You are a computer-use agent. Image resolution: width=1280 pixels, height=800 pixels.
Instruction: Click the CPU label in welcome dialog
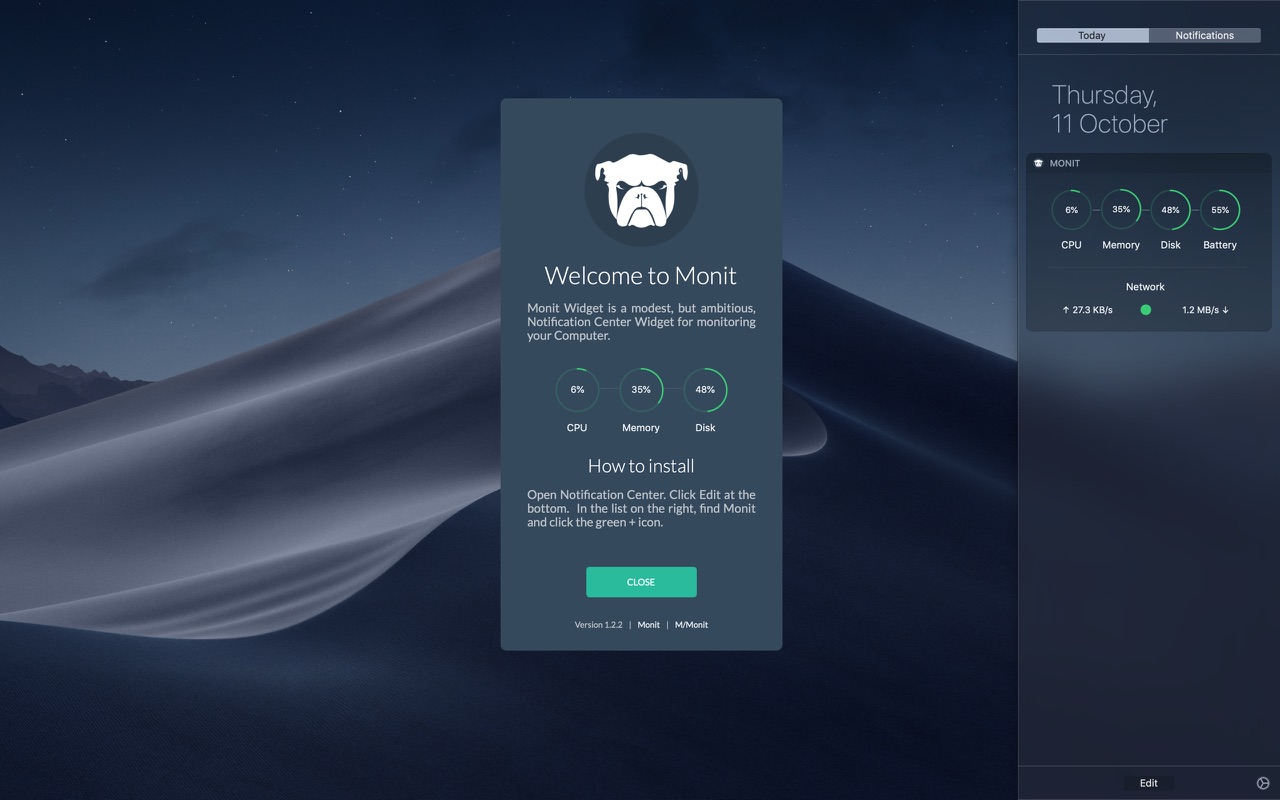(577, 428)
